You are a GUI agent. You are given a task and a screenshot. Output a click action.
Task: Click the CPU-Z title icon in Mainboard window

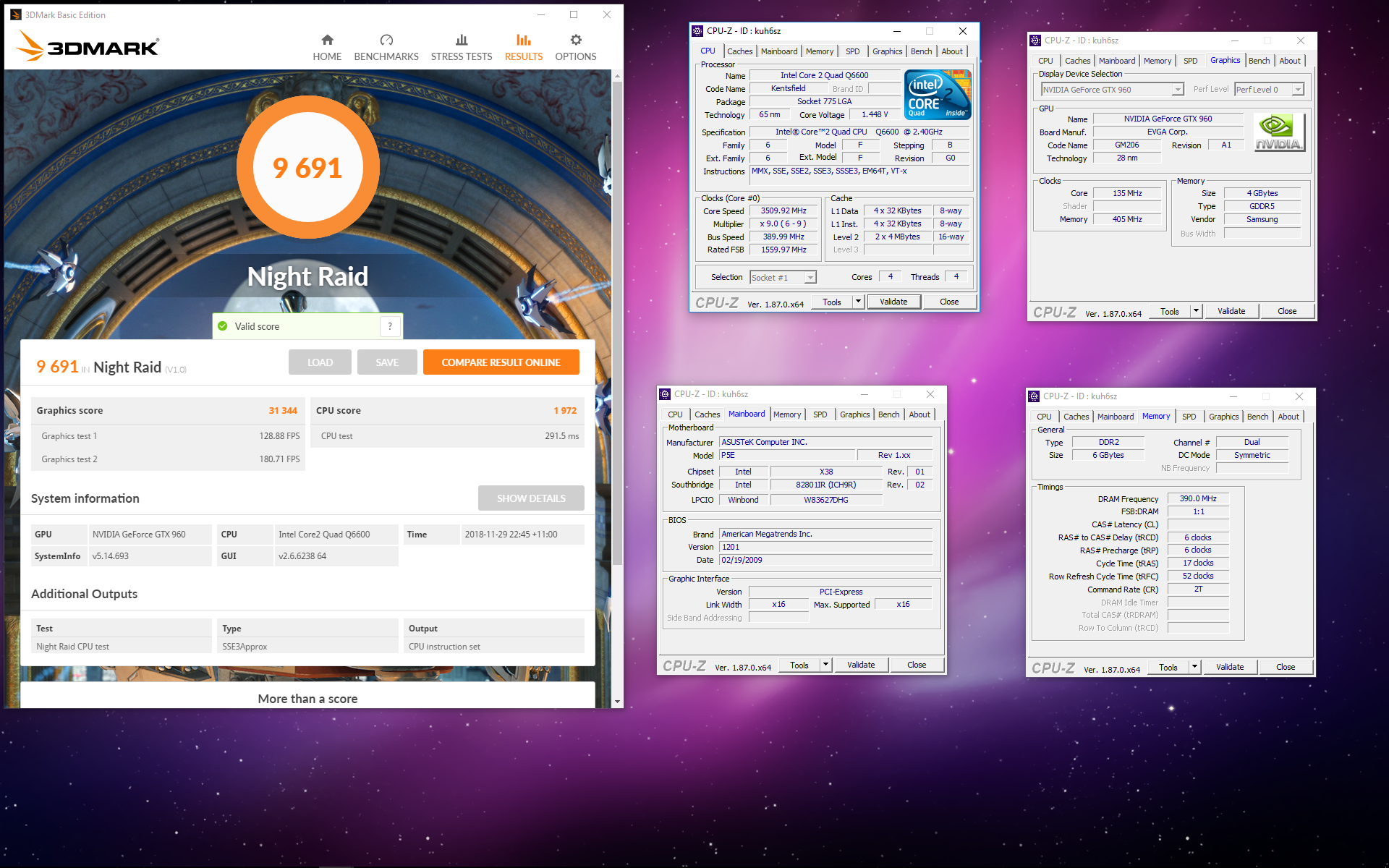(x=665, y=394)
